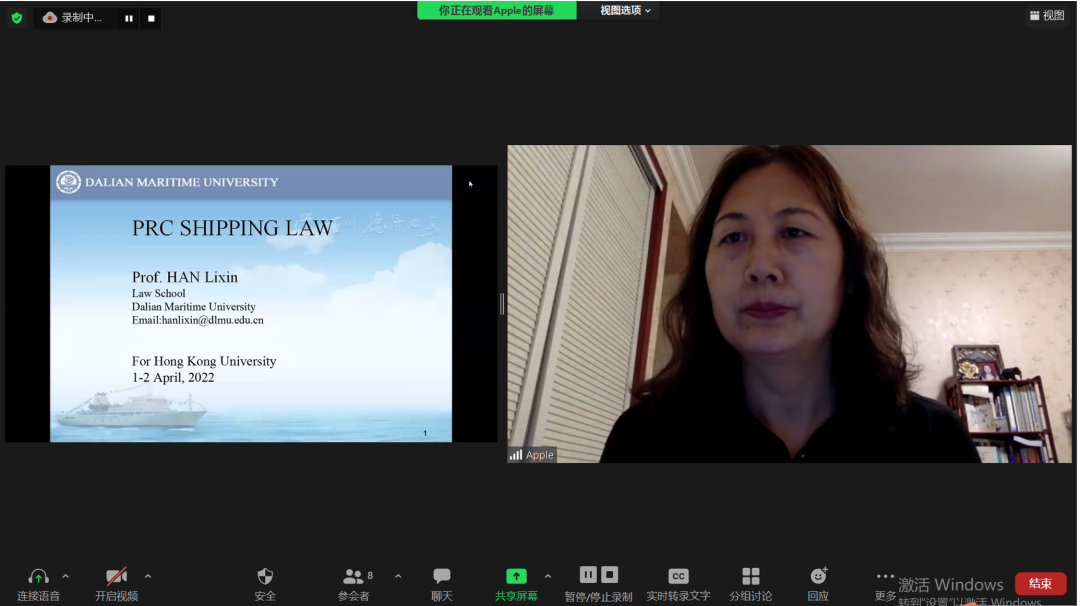The height and width of the screenshot is (606, 1080).
Task: Open the More options ellipsis
Action: tap(885, 577)
